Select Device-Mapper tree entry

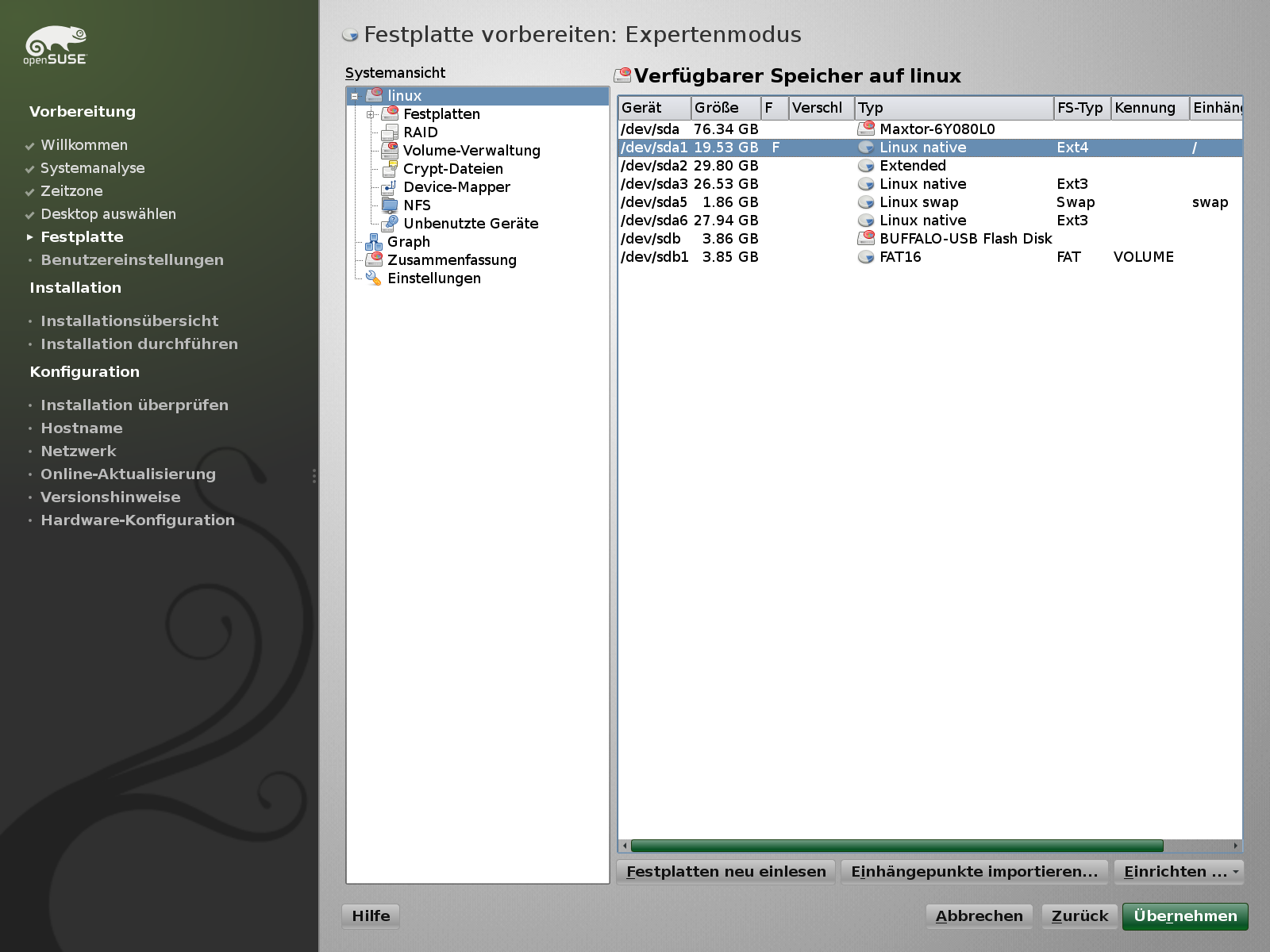pos(456,186)
